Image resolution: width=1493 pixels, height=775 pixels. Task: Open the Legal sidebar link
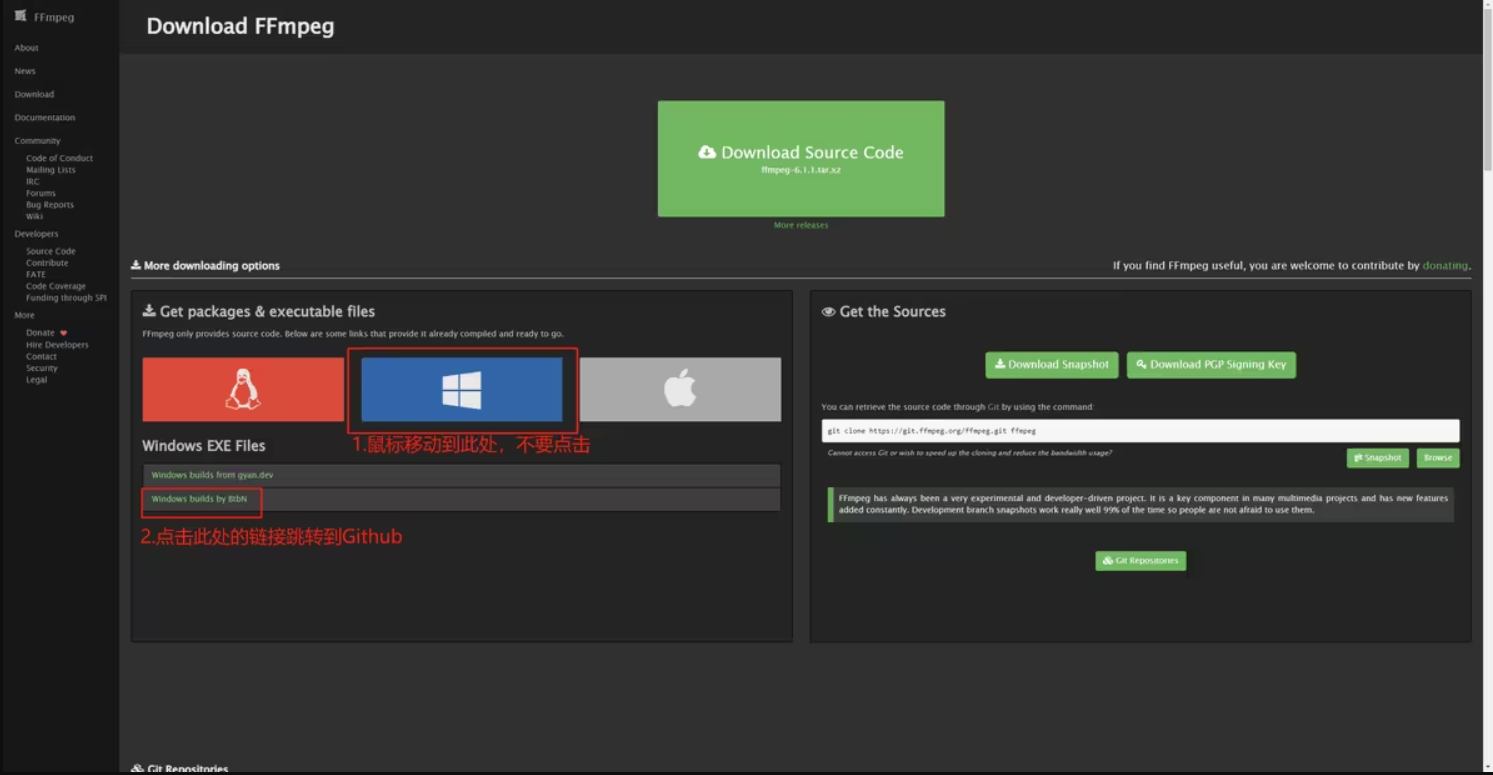point(36,380)
